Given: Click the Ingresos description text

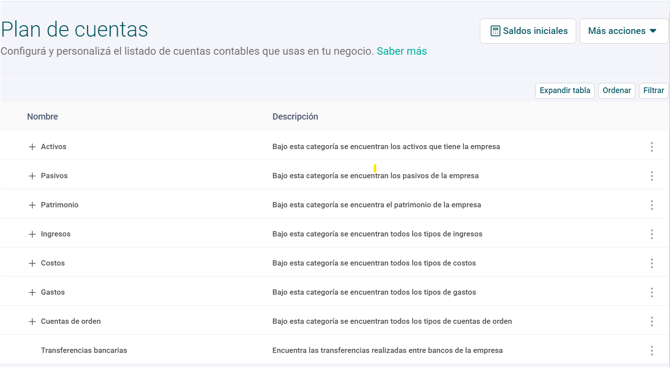Looking at the screenshot, I should click(377, 234).
